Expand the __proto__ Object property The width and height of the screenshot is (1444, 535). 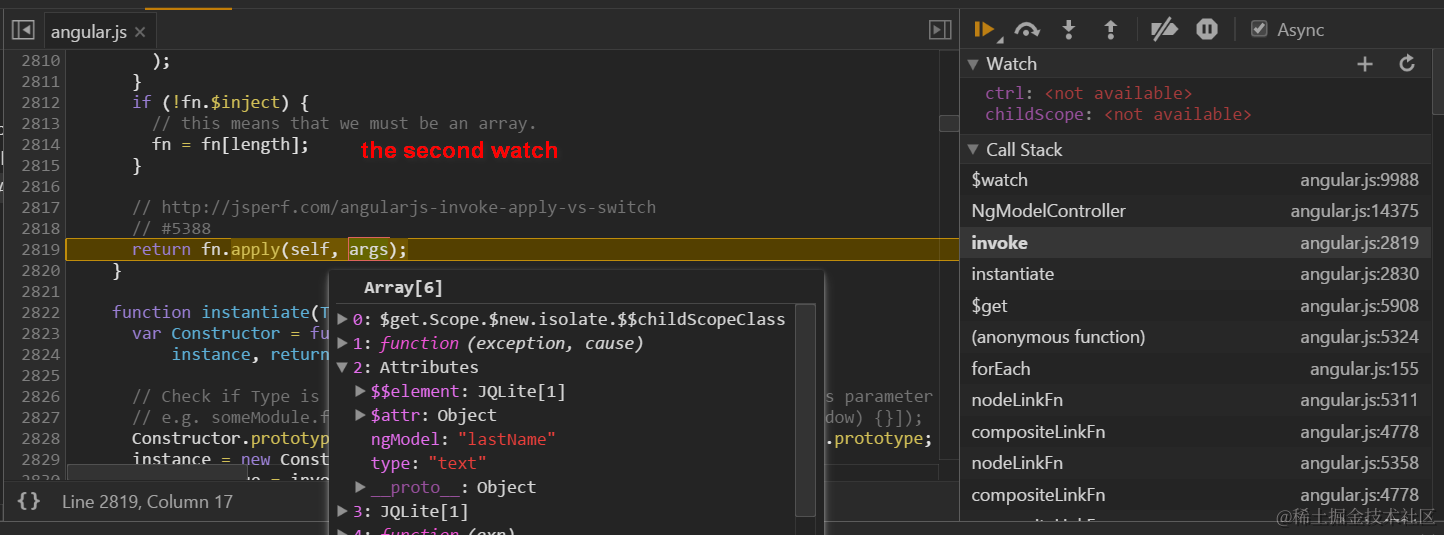[x=361, y=487]
